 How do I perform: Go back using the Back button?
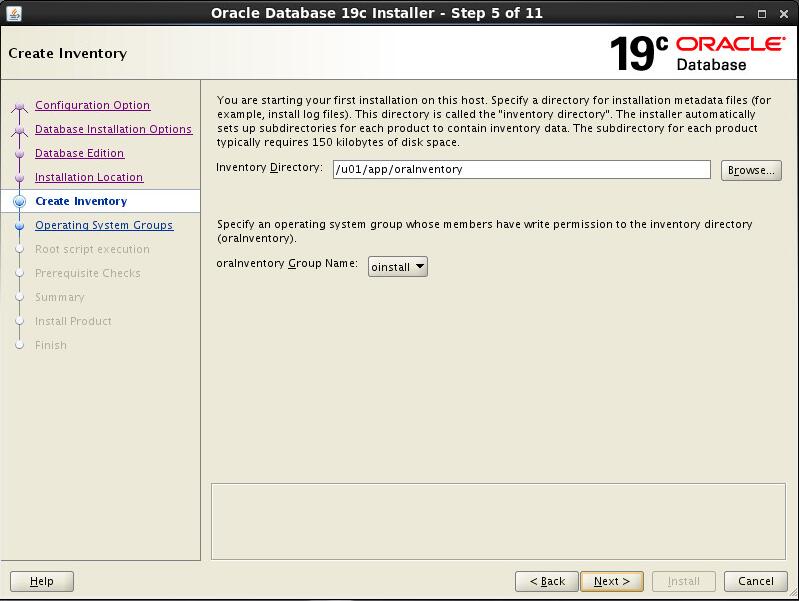(x=546, y=581)
